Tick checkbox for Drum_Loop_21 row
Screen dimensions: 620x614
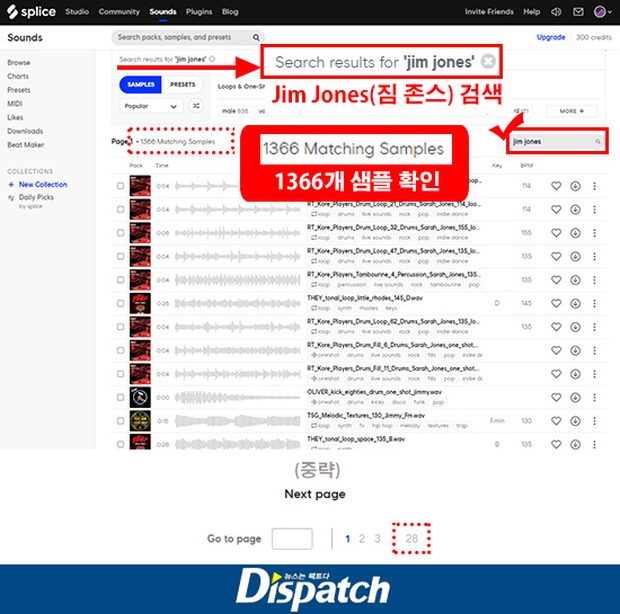[121, 209]
